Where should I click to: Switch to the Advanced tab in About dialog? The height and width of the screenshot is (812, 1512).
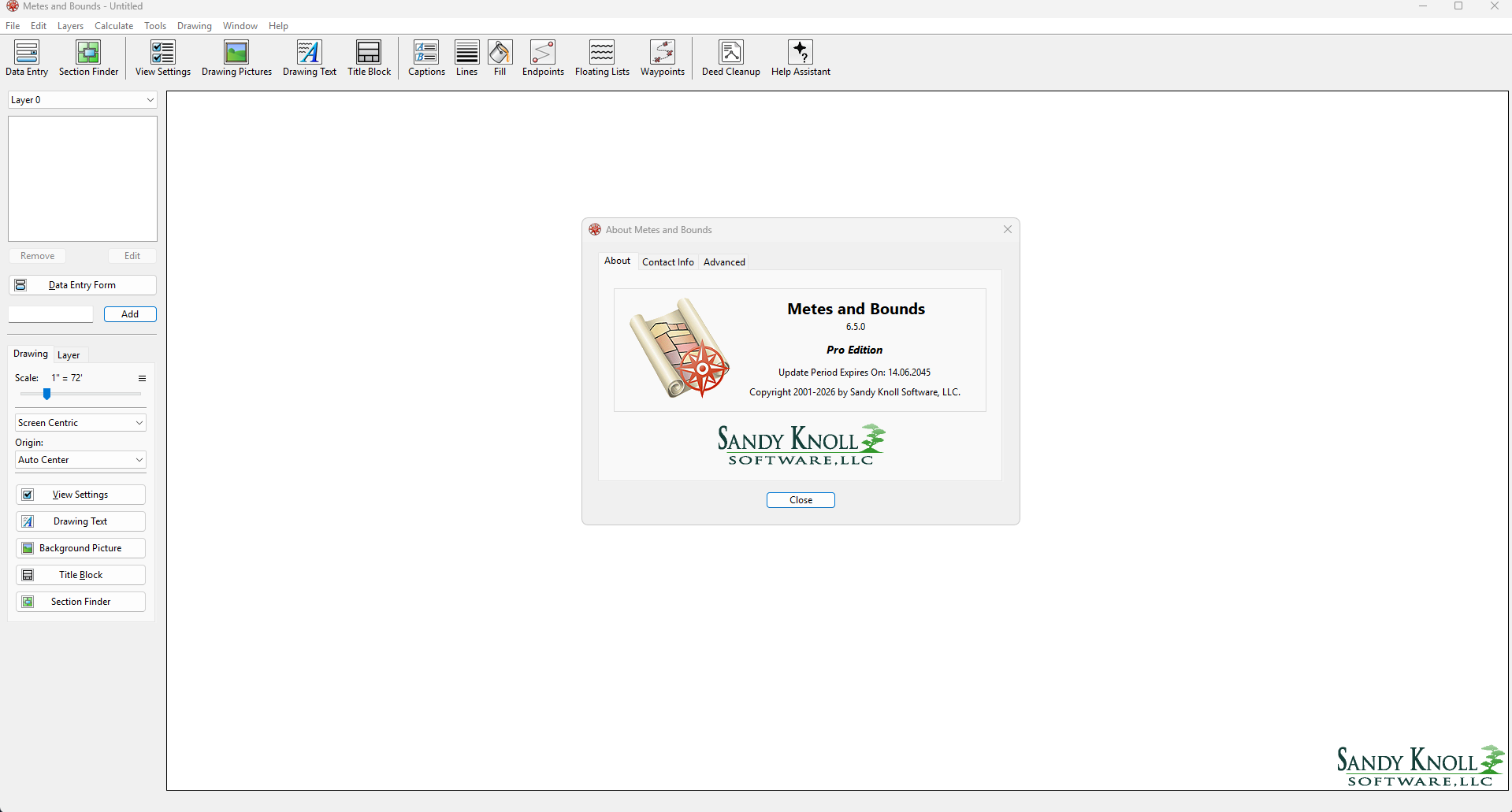(x=724, y=262)
